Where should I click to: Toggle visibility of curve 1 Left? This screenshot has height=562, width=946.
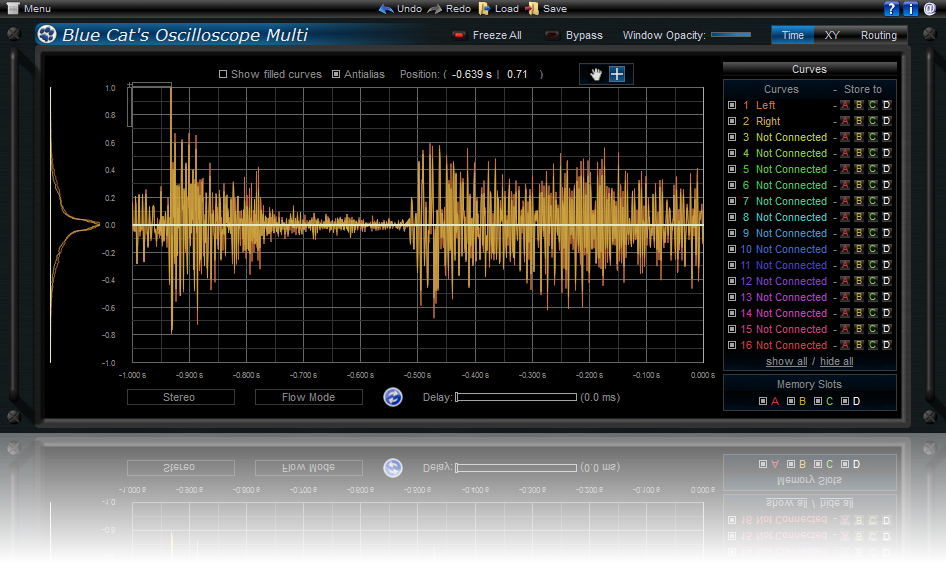[x=732, y=105]
